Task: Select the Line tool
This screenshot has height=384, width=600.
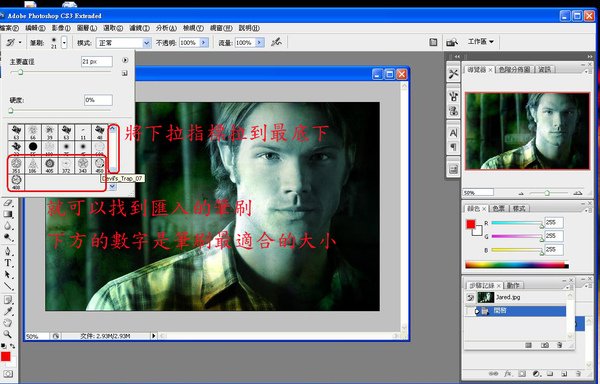Action: click(x=8, y=286)
